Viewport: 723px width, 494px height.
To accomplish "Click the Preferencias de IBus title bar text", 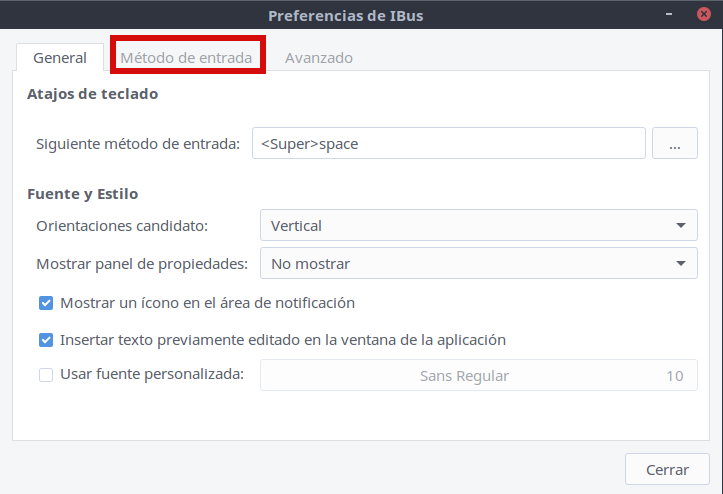I will click(x=361, y=16).
